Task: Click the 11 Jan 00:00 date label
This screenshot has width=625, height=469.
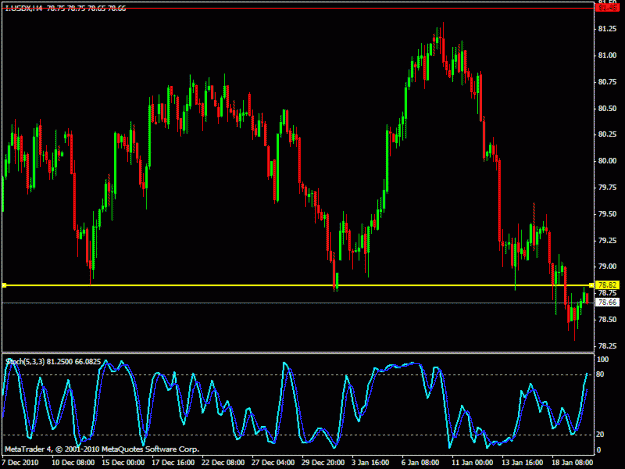Action: pos(472,463)
